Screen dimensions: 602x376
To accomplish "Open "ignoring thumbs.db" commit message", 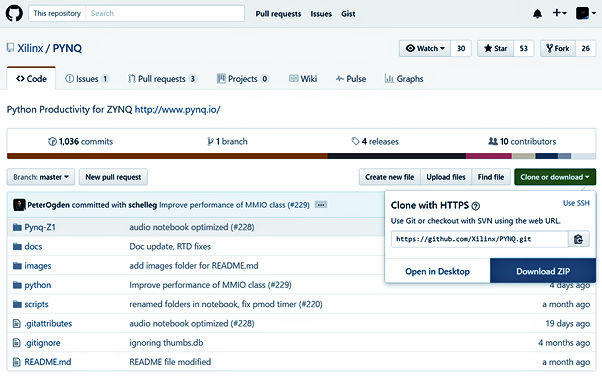I will point(166,343).
